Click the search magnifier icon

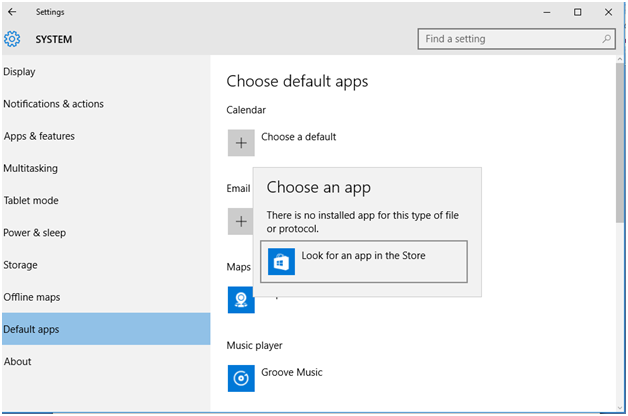click(606, 39)
